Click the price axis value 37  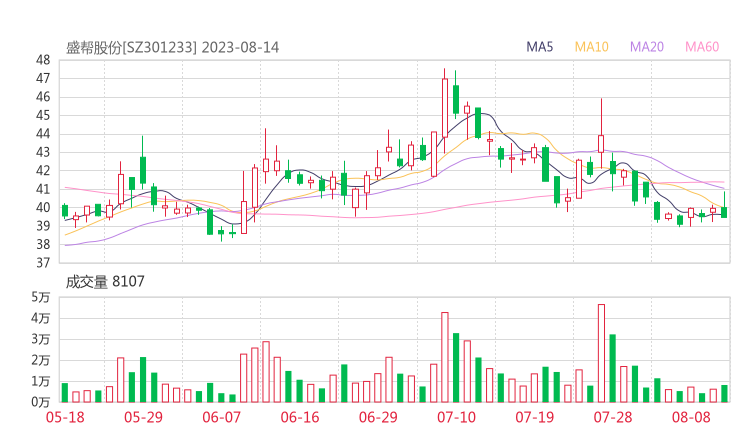click(43, 262)
